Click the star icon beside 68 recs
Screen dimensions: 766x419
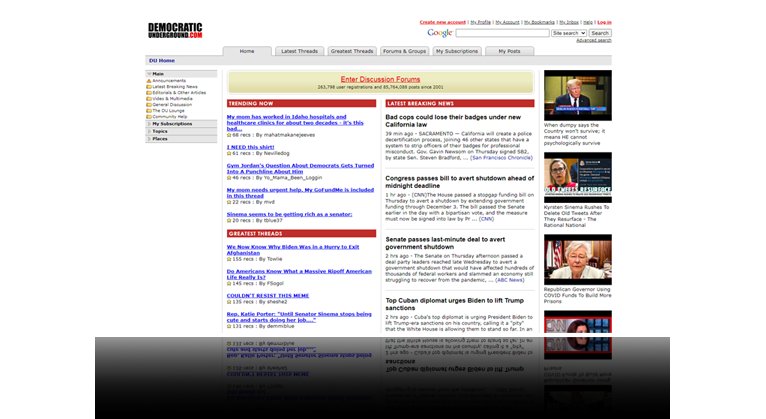click(229, 135)
